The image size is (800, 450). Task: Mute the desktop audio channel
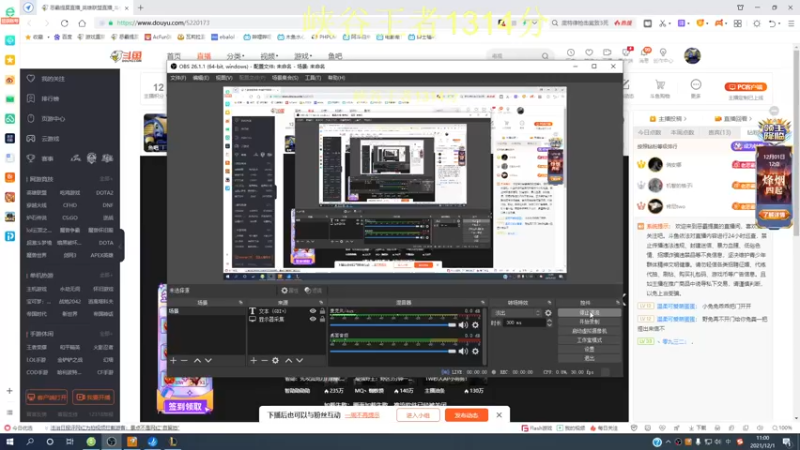click(463, 351)
